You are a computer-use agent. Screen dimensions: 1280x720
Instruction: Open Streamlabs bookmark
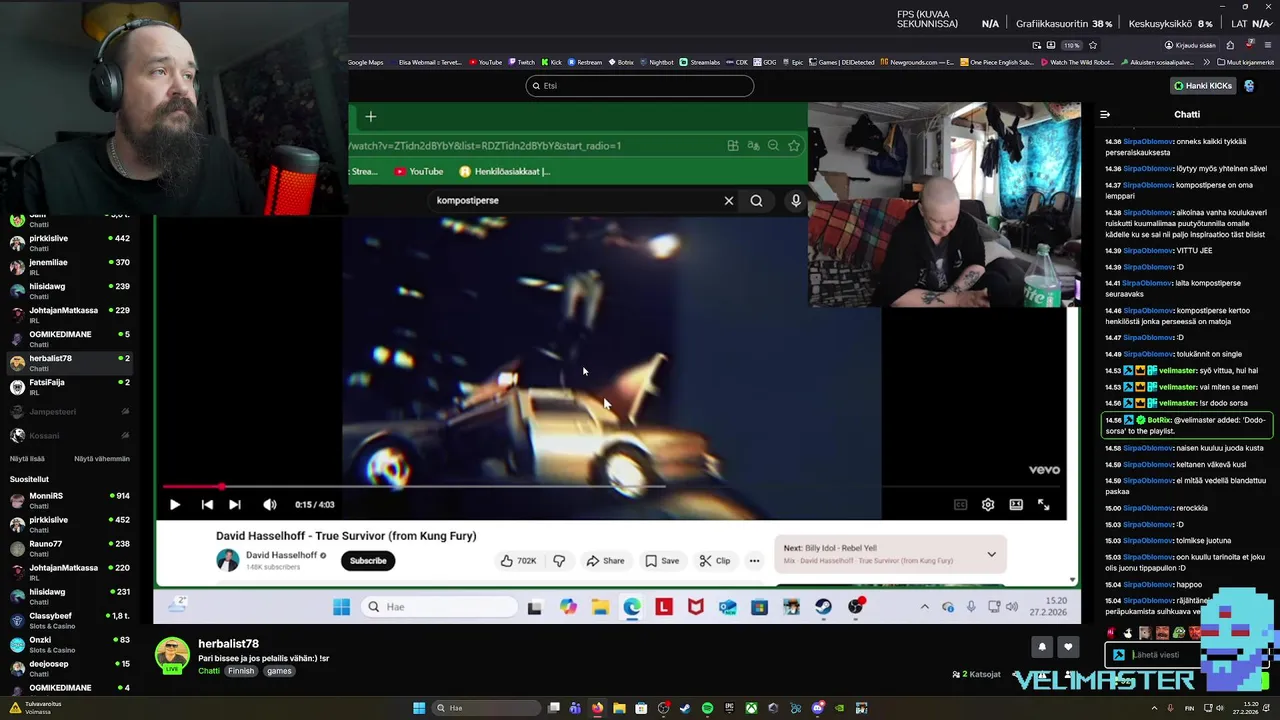pyautogui.click(x=700, y=62)
